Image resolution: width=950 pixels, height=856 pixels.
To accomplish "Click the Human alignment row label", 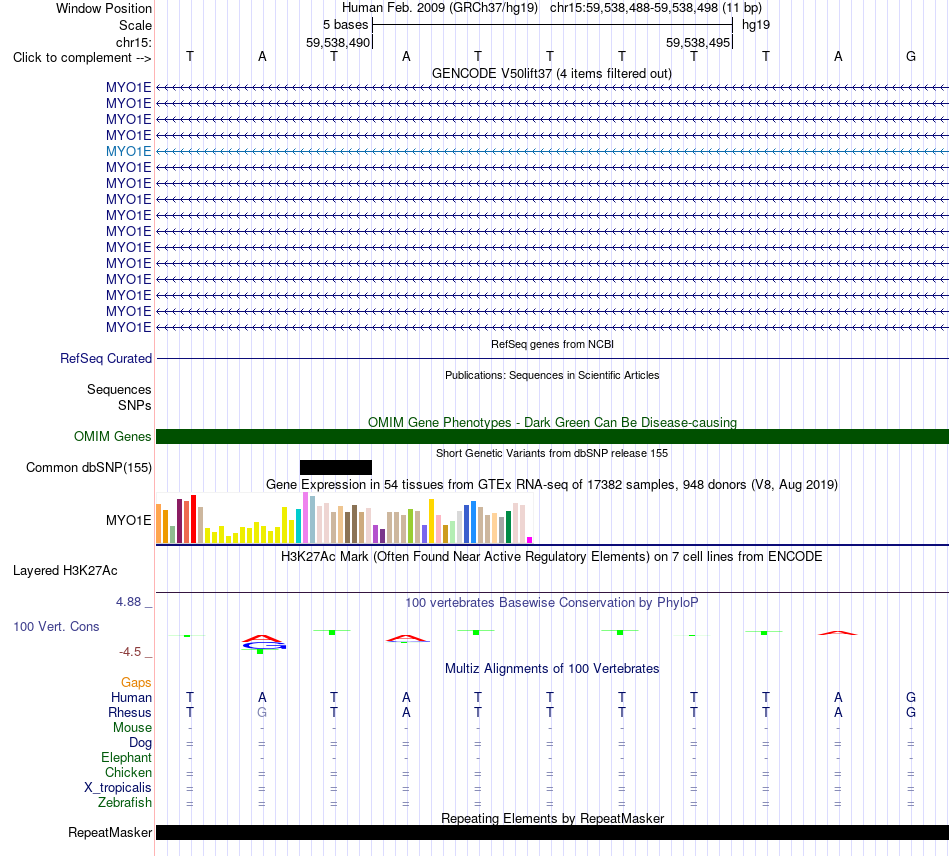I will (x=131, y=698).
